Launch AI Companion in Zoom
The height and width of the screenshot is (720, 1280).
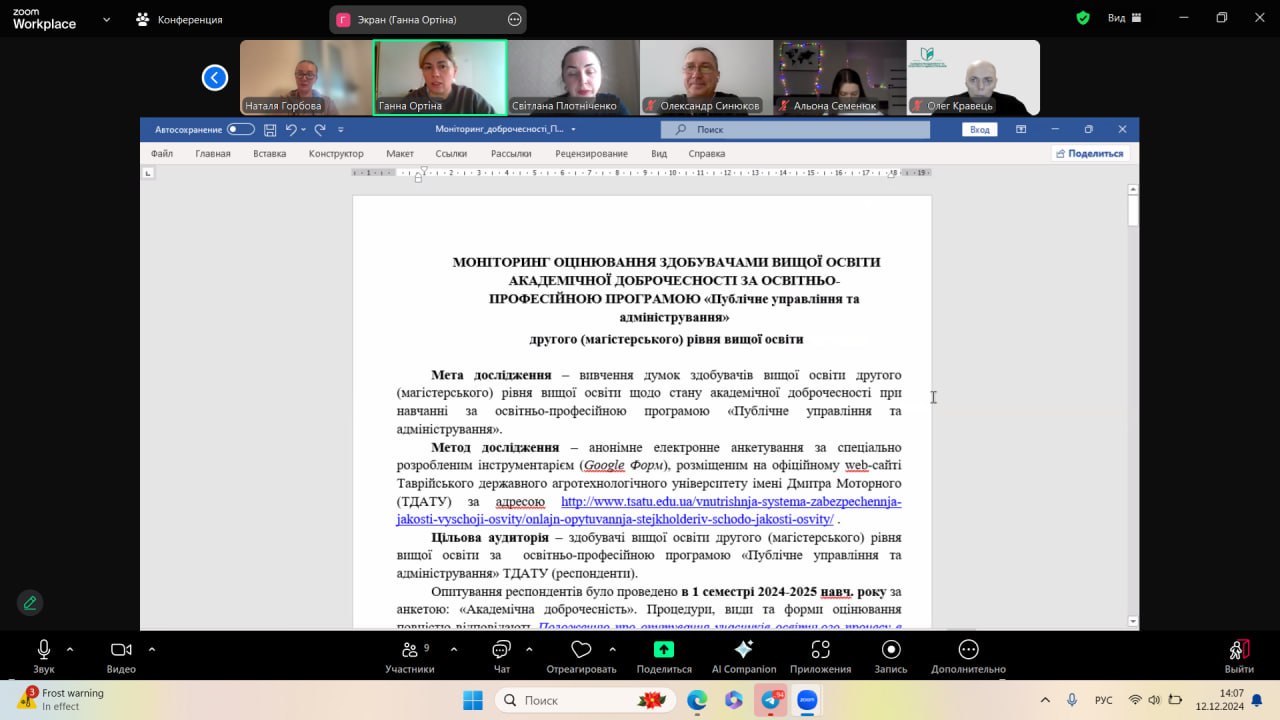pos(744,656)
